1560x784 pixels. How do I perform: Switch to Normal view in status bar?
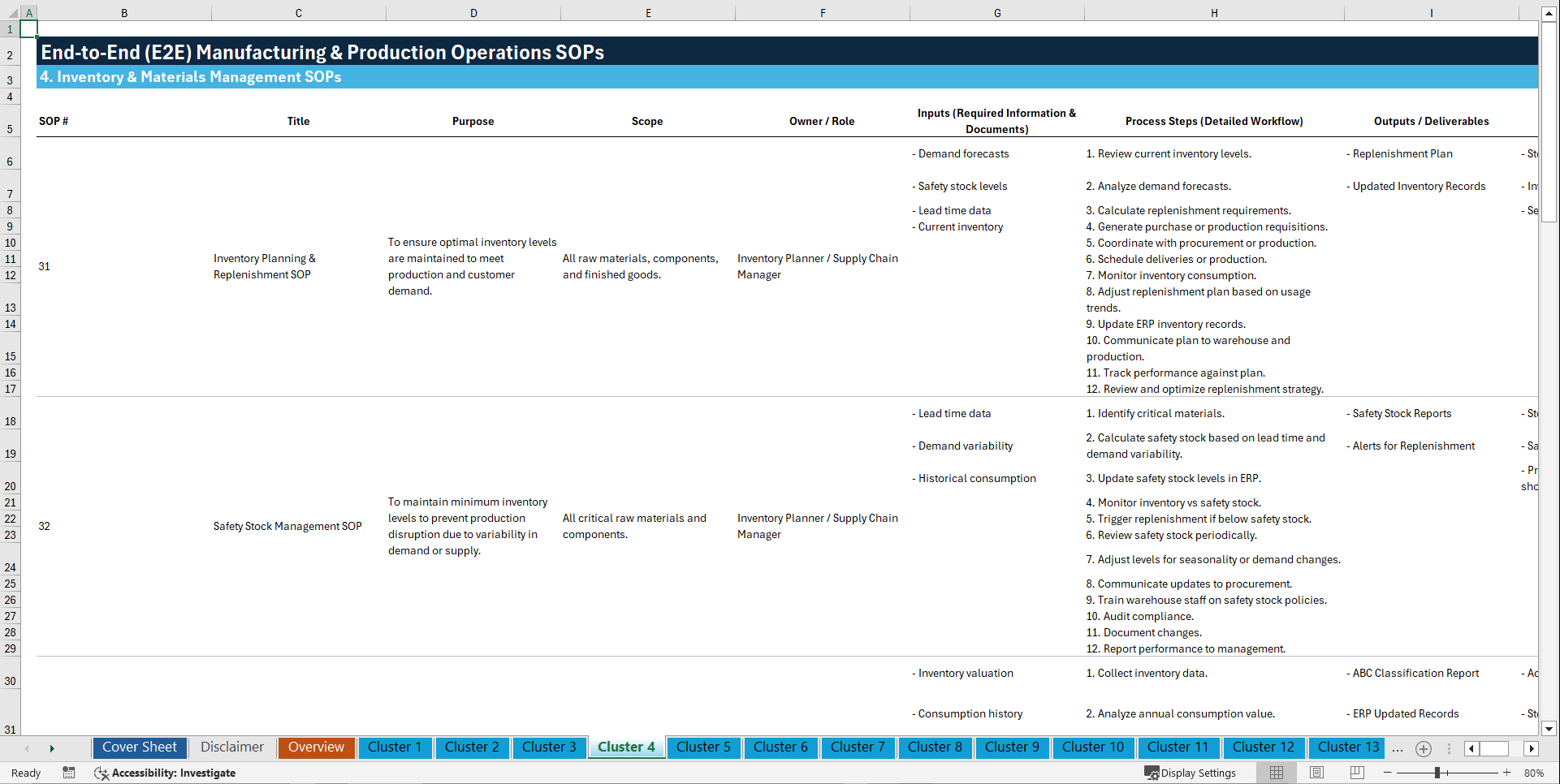tap(1276, 773)
